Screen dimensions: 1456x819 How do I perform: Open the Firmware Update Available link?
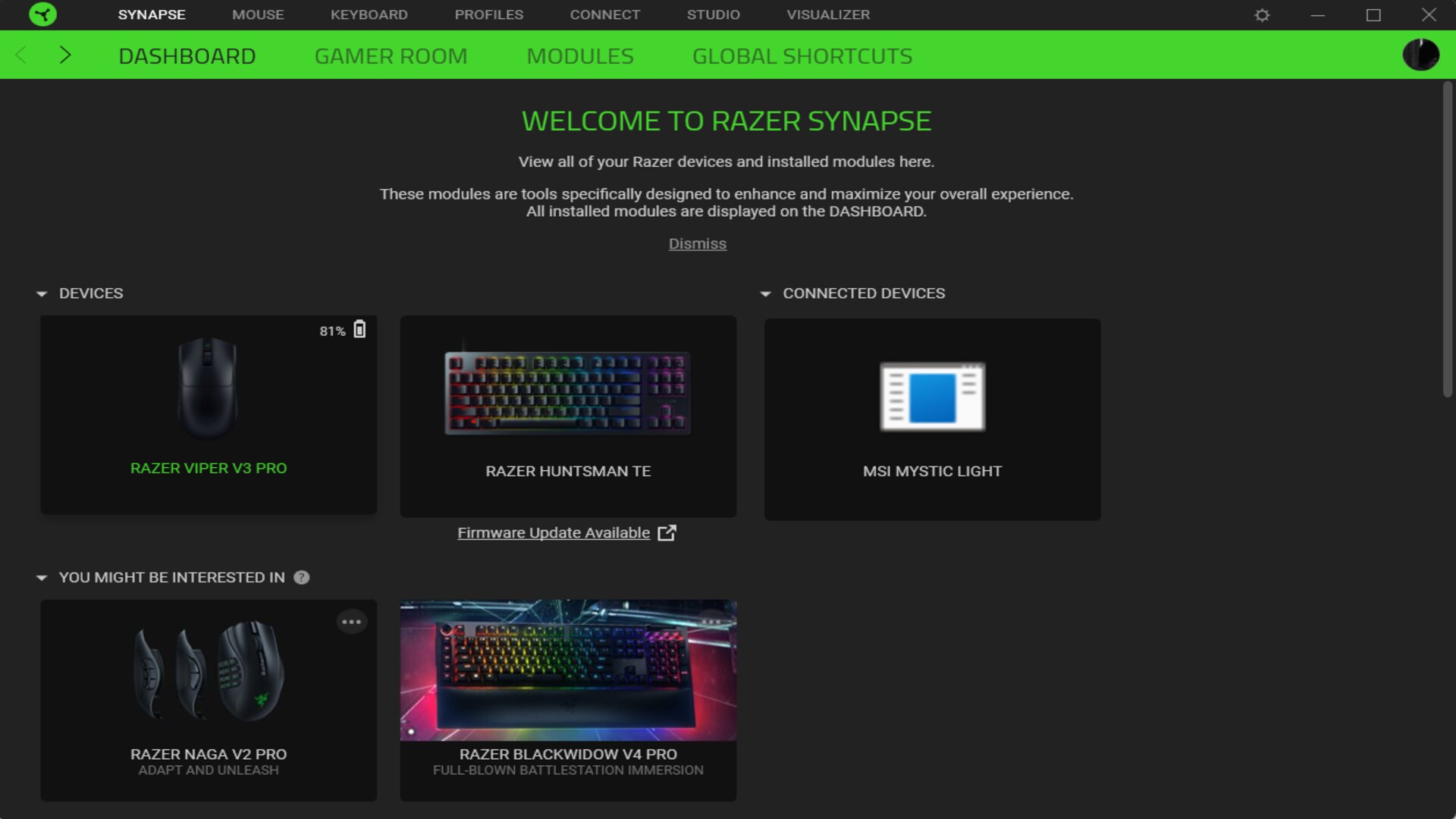click(x=554, y=532)
